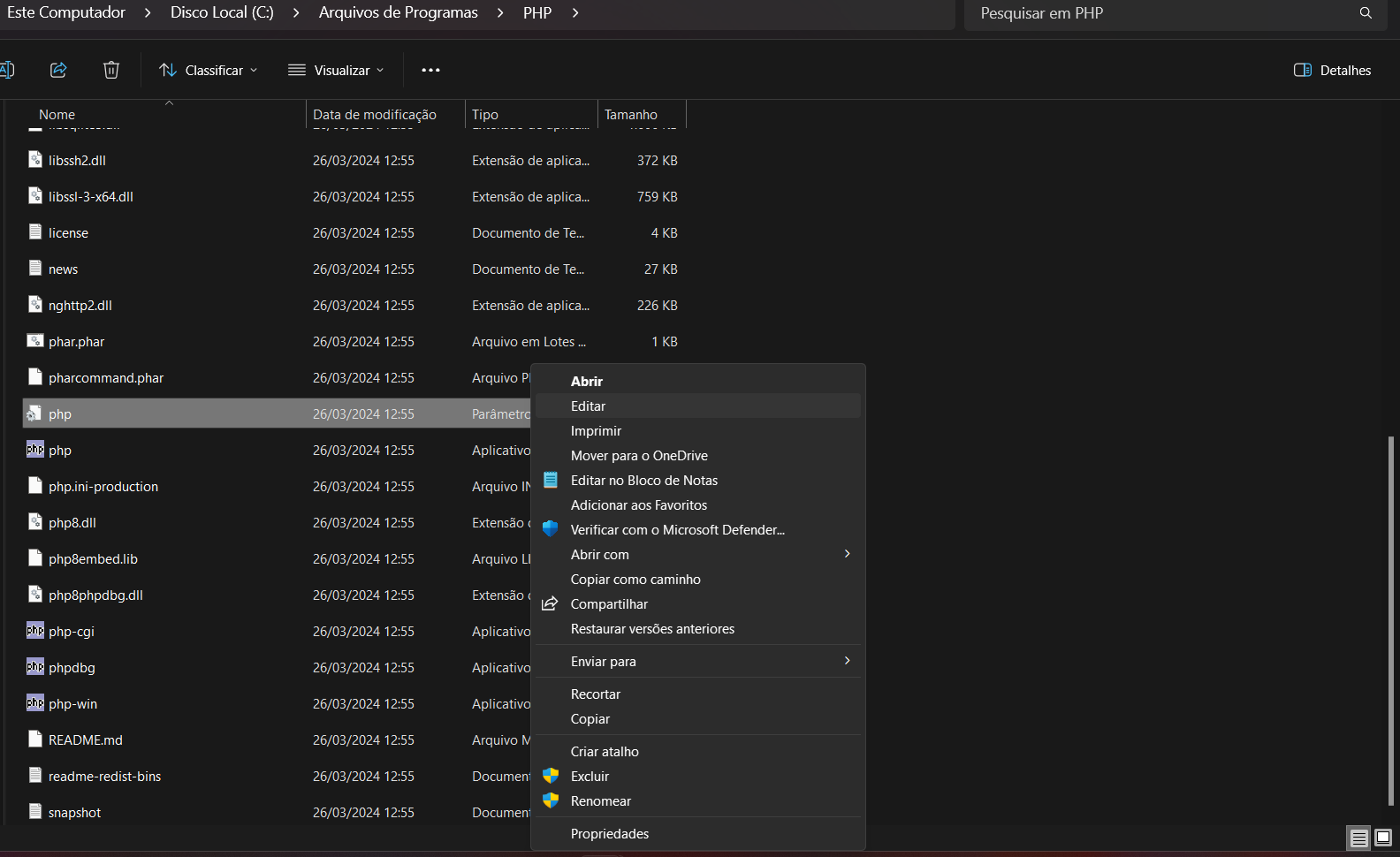This screenshot has height=857, width=1400.
Task: Switch to large thumbnails view icon
Action: pyautogui.click(x=1383, y=838)
